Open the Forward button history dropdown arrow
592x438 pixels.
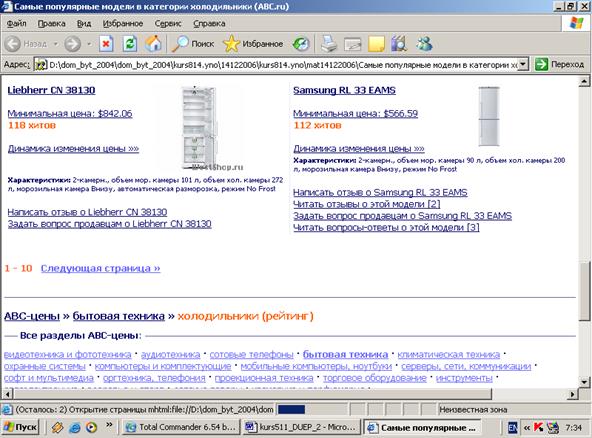point(89,44)
